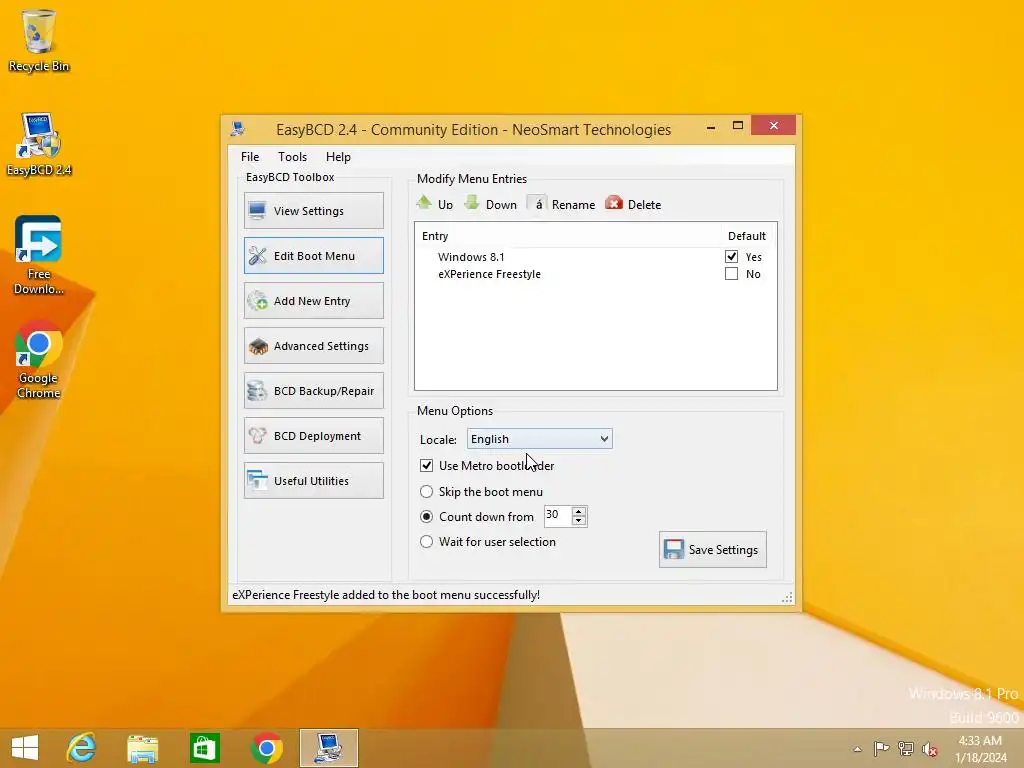
Task: Open the View Settings section
Action: coord(313,210)
